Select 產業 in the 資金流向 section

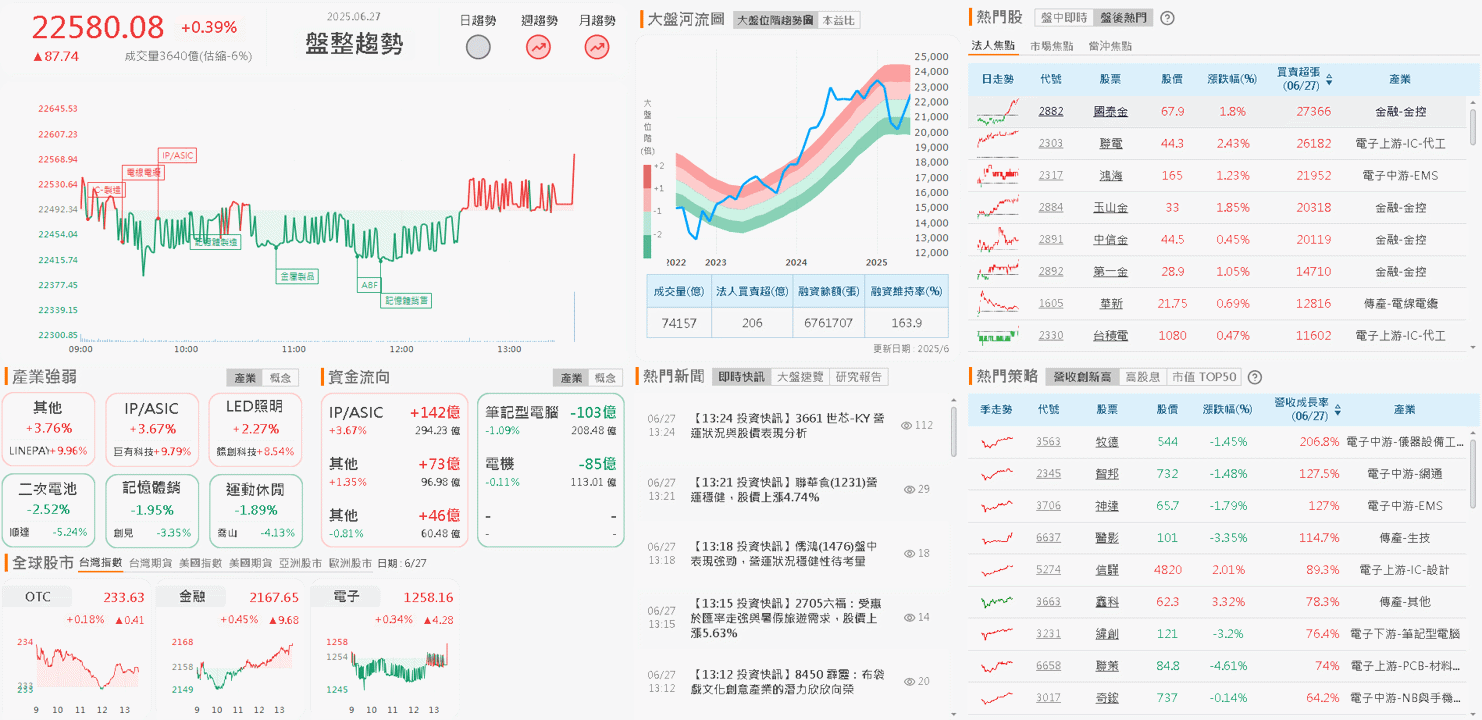571,378
